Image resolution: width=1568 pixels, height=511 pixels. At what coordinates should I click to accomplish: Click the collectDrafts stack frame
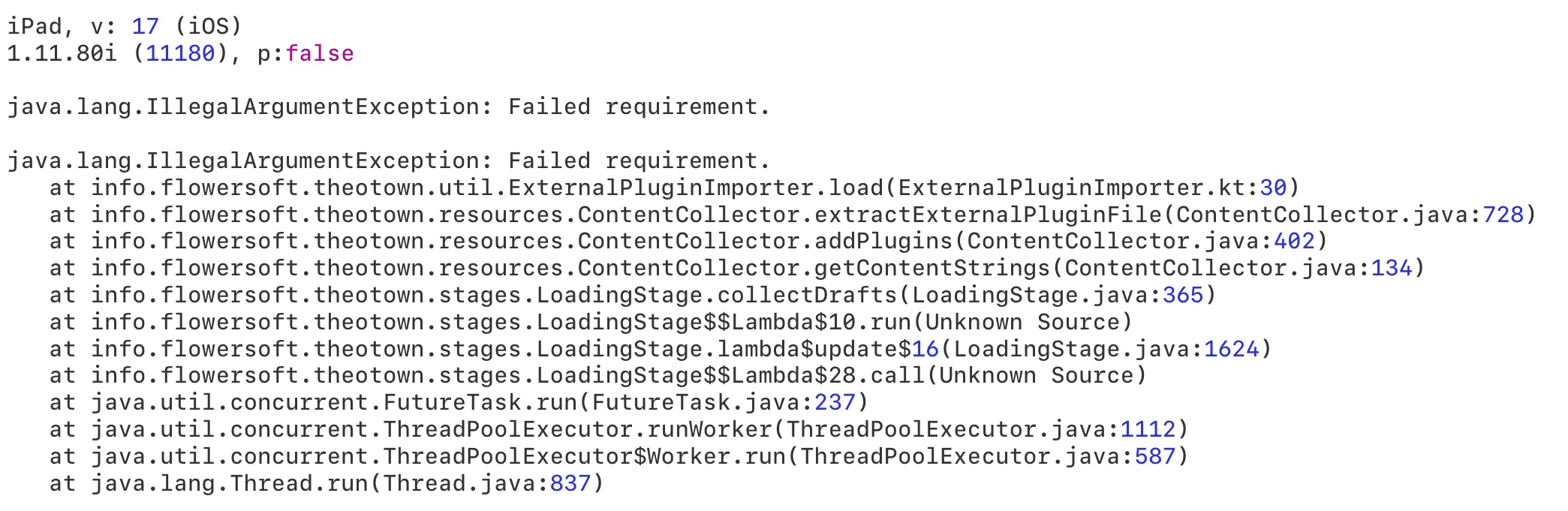pyautogui.click(x=633, y=295)
